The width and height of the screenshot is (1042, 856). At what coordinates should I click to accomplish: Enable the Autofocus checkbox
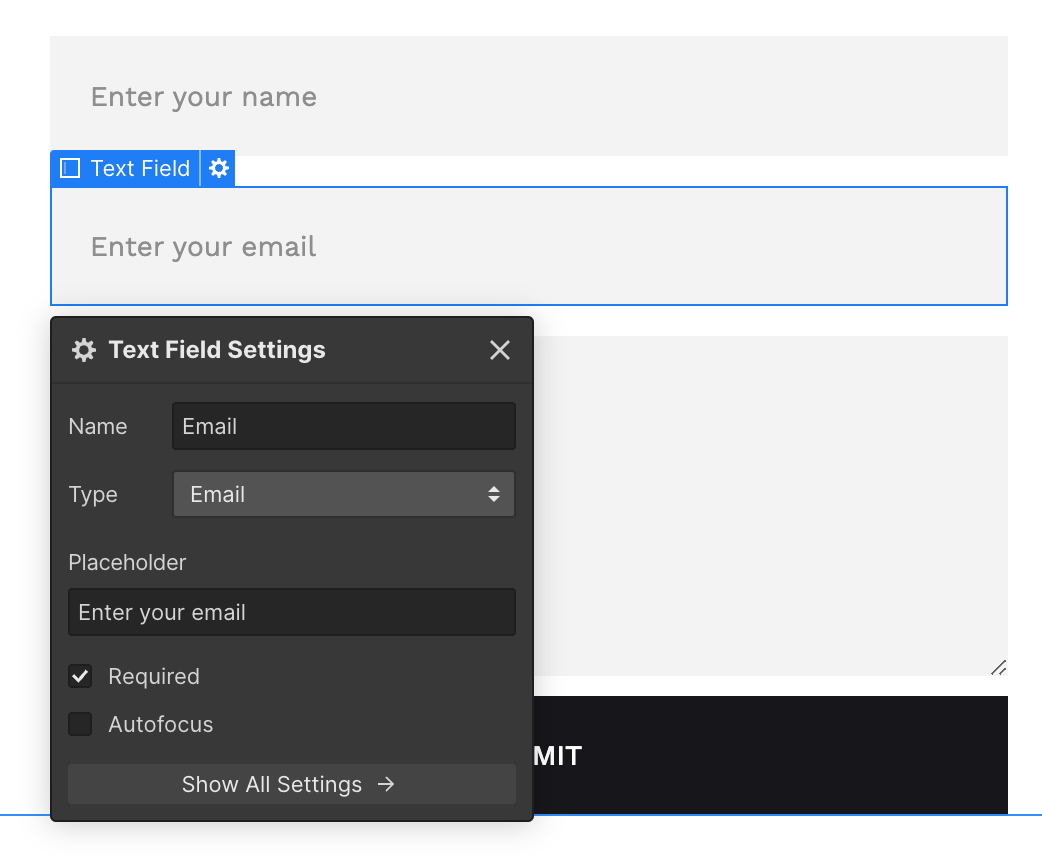80,724
